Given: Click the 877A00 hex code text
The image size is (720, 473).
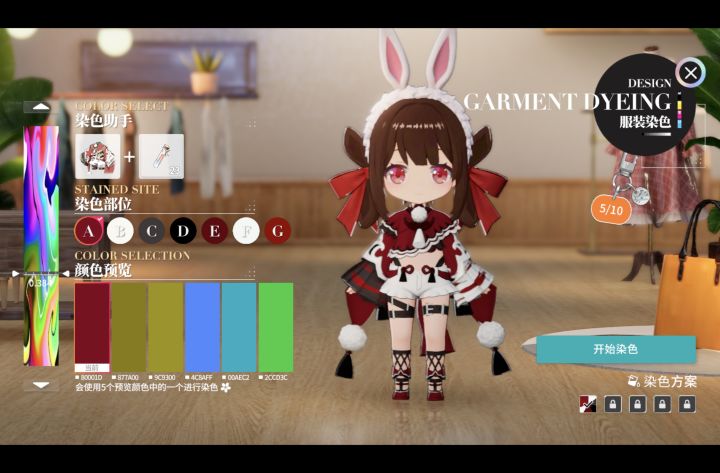Looking at the screenshot, I should [x=128, y=377].
